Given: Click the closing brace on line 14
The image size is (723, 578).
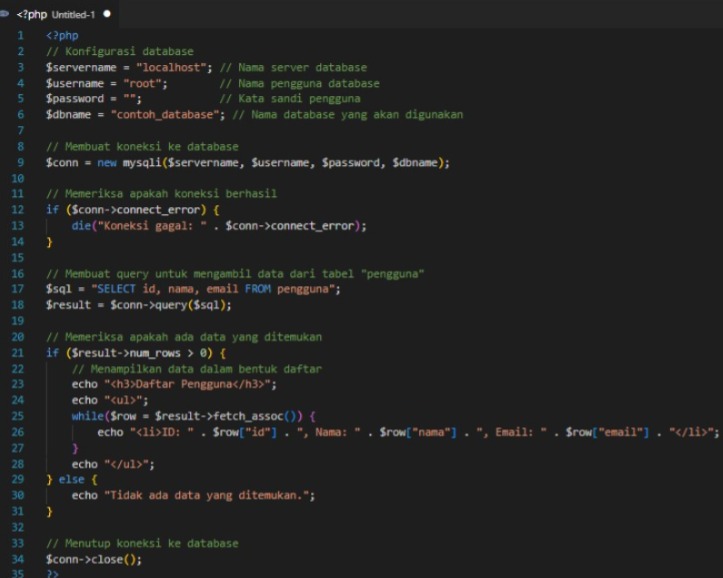Looking at the screenshot, I should point(49,242).
